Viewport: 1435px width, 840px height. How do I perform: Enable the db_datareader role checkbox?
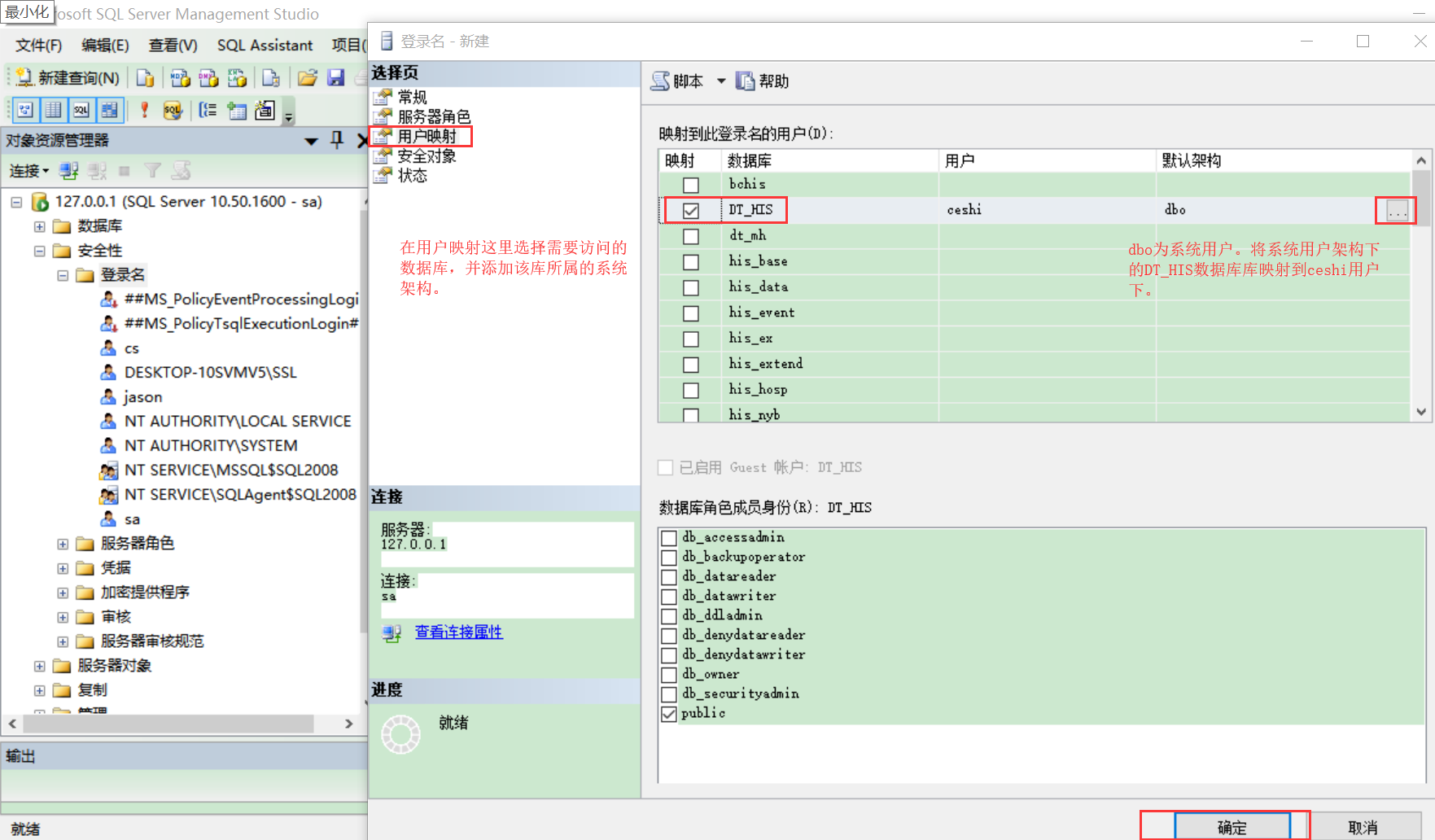pyautogui.click(x=669, y=577)
